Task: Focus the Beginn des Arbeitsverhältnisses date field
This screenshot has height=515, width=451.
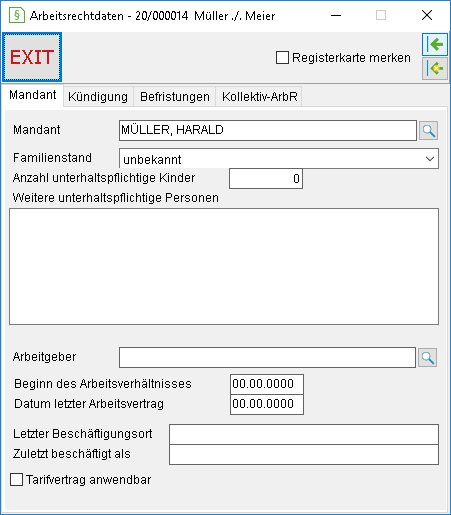Action: tap(267, 384)
